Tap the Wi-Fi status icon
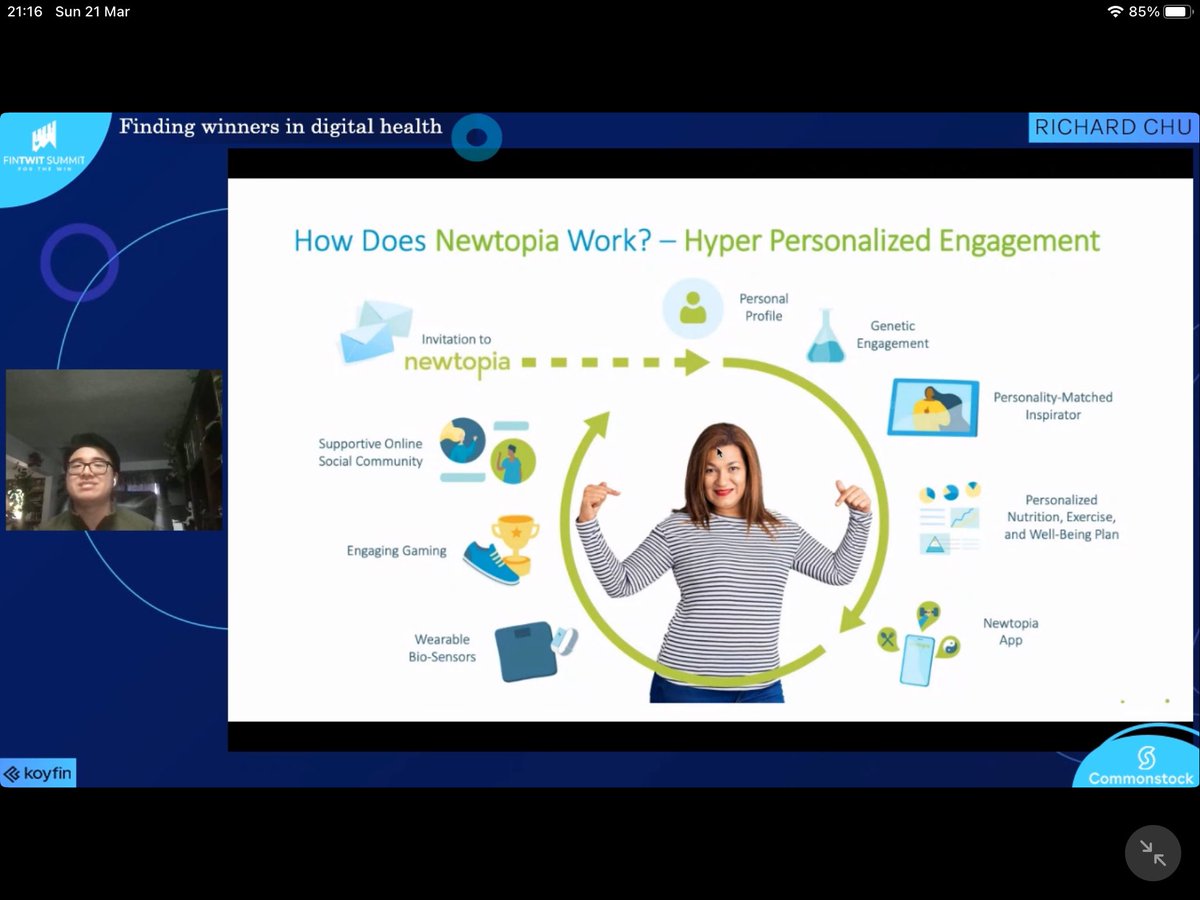The height and width of the screenshot is (900, 1200). point(1116,12)
